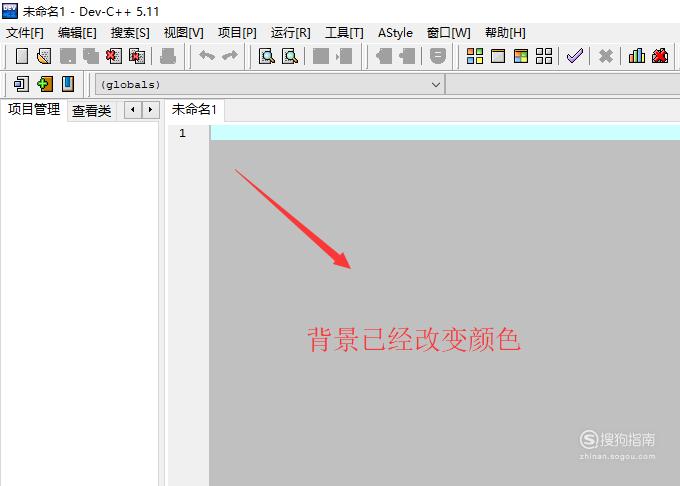Click the green plus insert icon
Image resolution: width=680 pixels, height=486 pixels.
[x=45, y=84]
